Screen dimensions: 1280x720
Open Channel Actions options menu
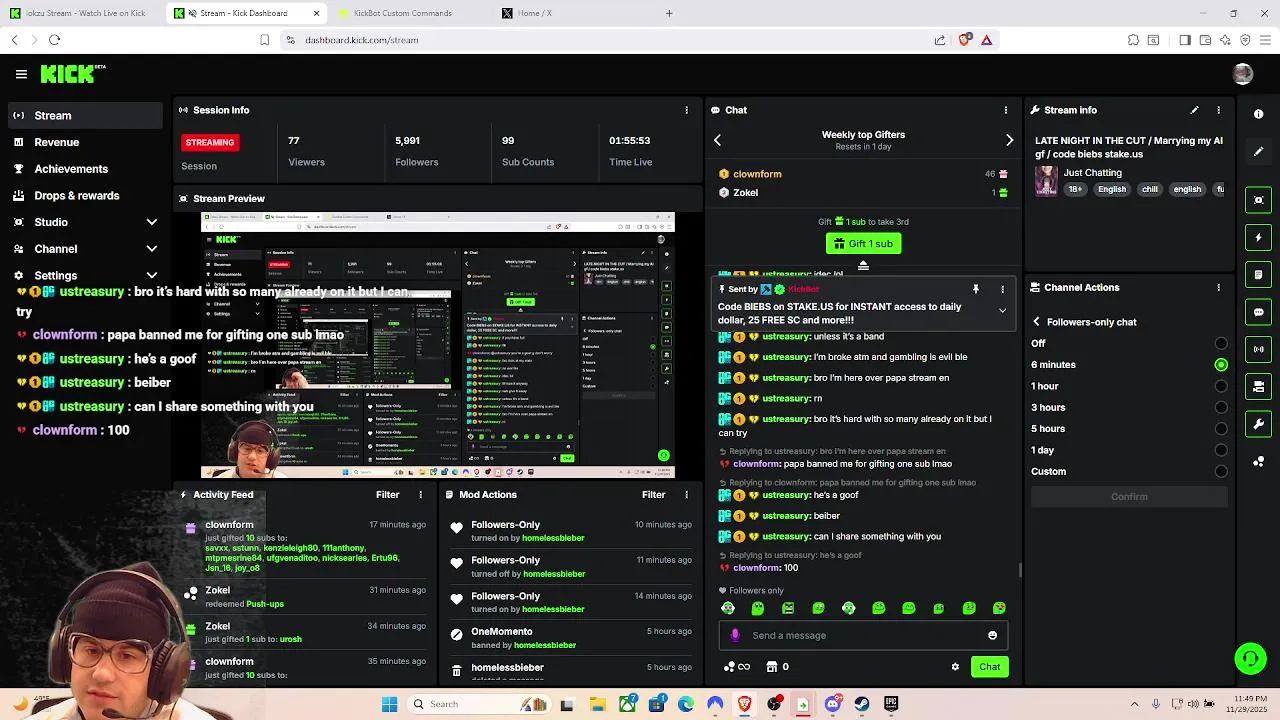pyautogui.click(x=1218, y=288)
